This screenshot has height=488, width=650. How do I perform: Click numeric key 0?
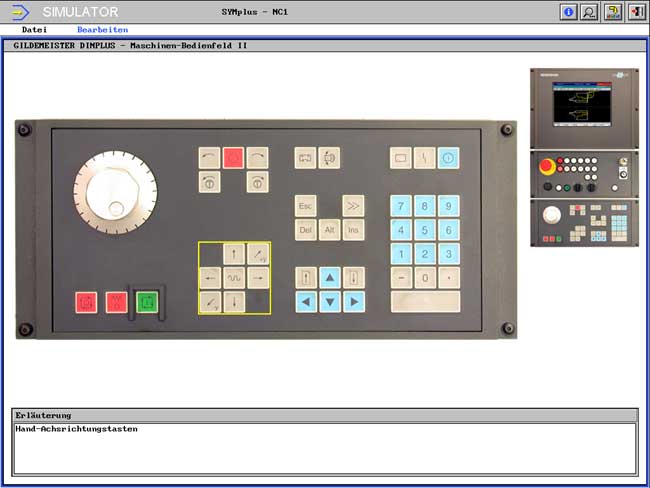pos(424,278)
